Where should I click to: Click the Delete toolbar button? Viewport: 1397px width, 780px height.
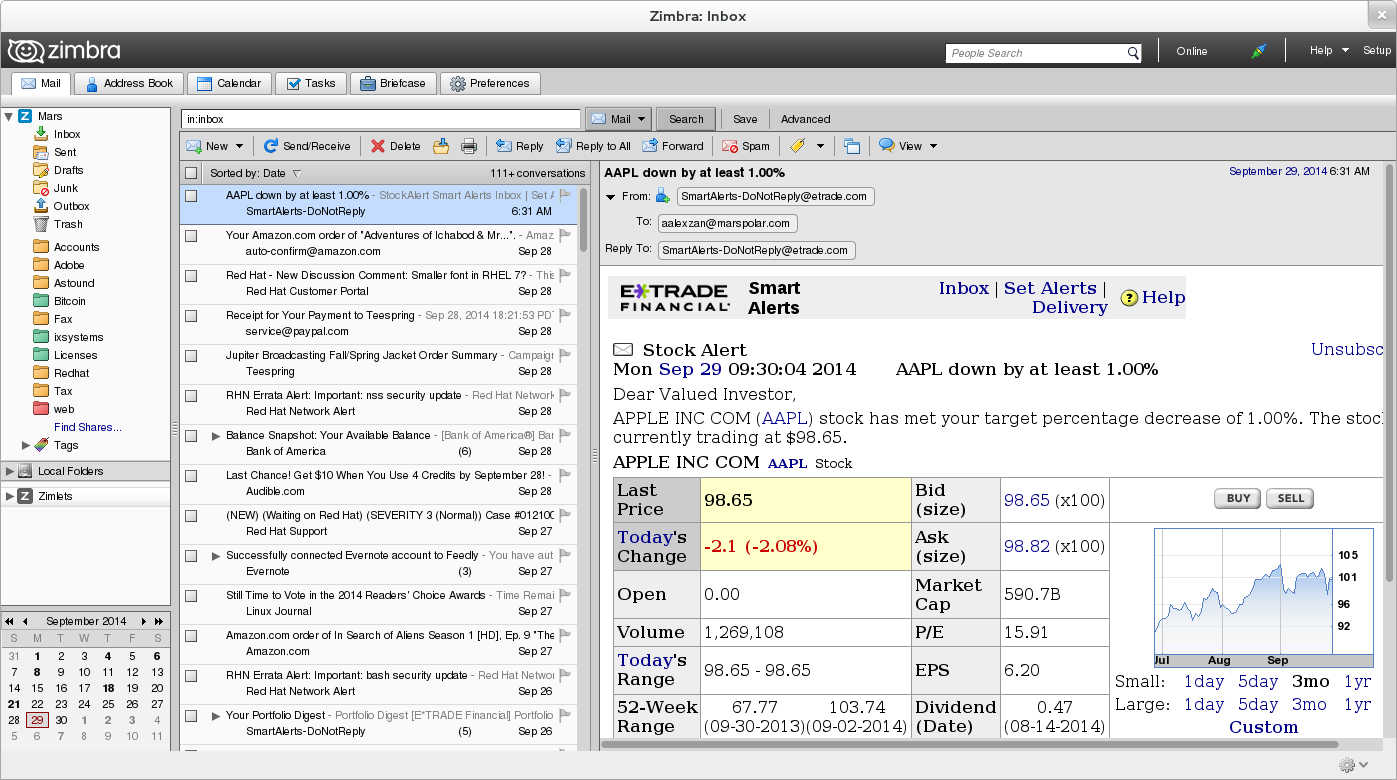pos(395,146)
